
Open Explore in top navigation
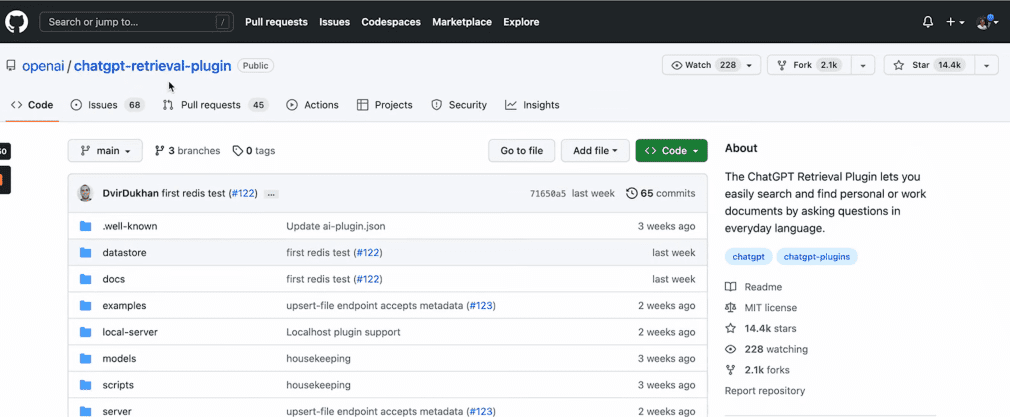521,22
